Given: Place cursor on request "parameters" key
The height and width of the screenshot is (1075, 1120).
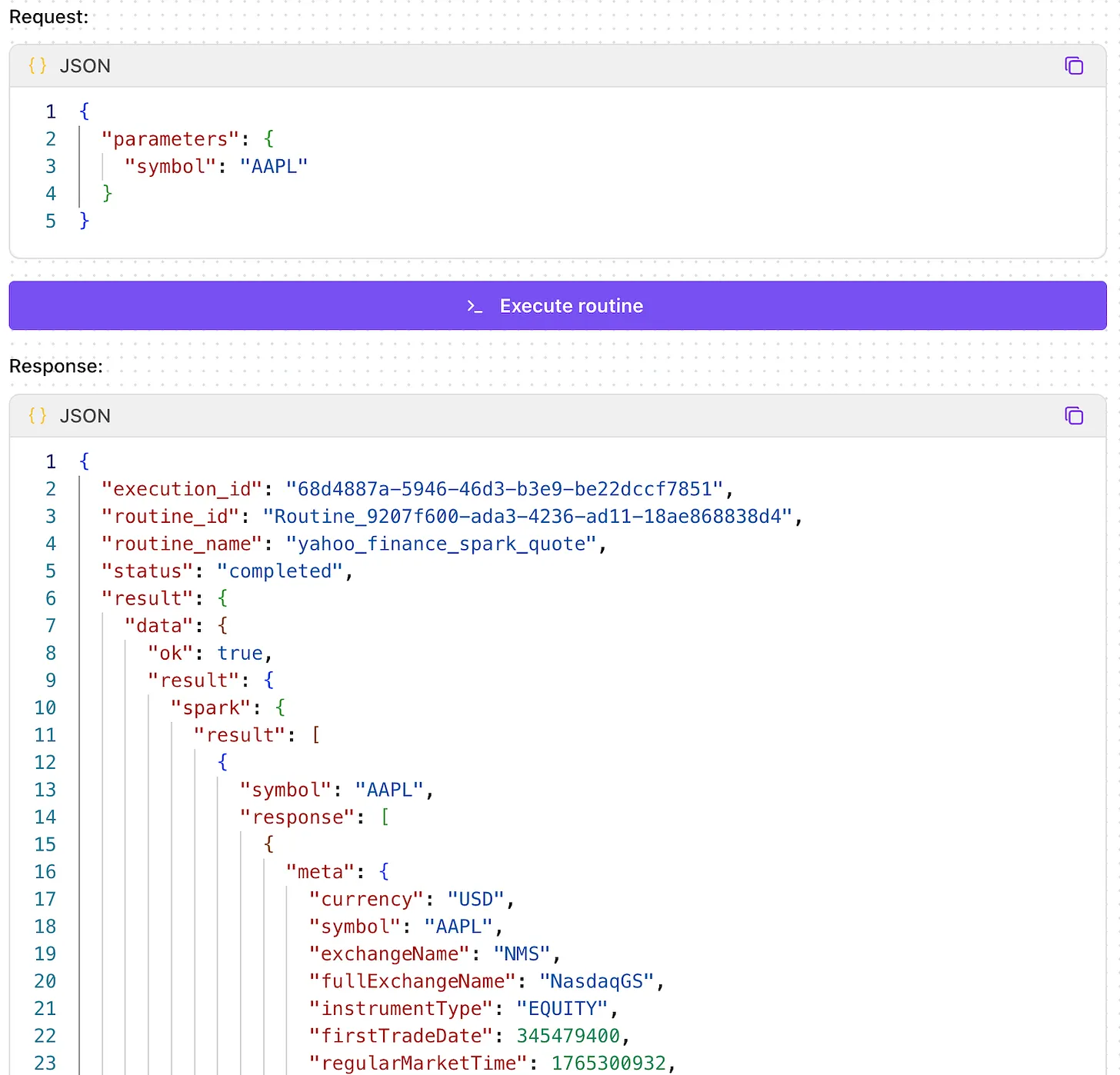Looking at the screenshot, I should 170,139.
